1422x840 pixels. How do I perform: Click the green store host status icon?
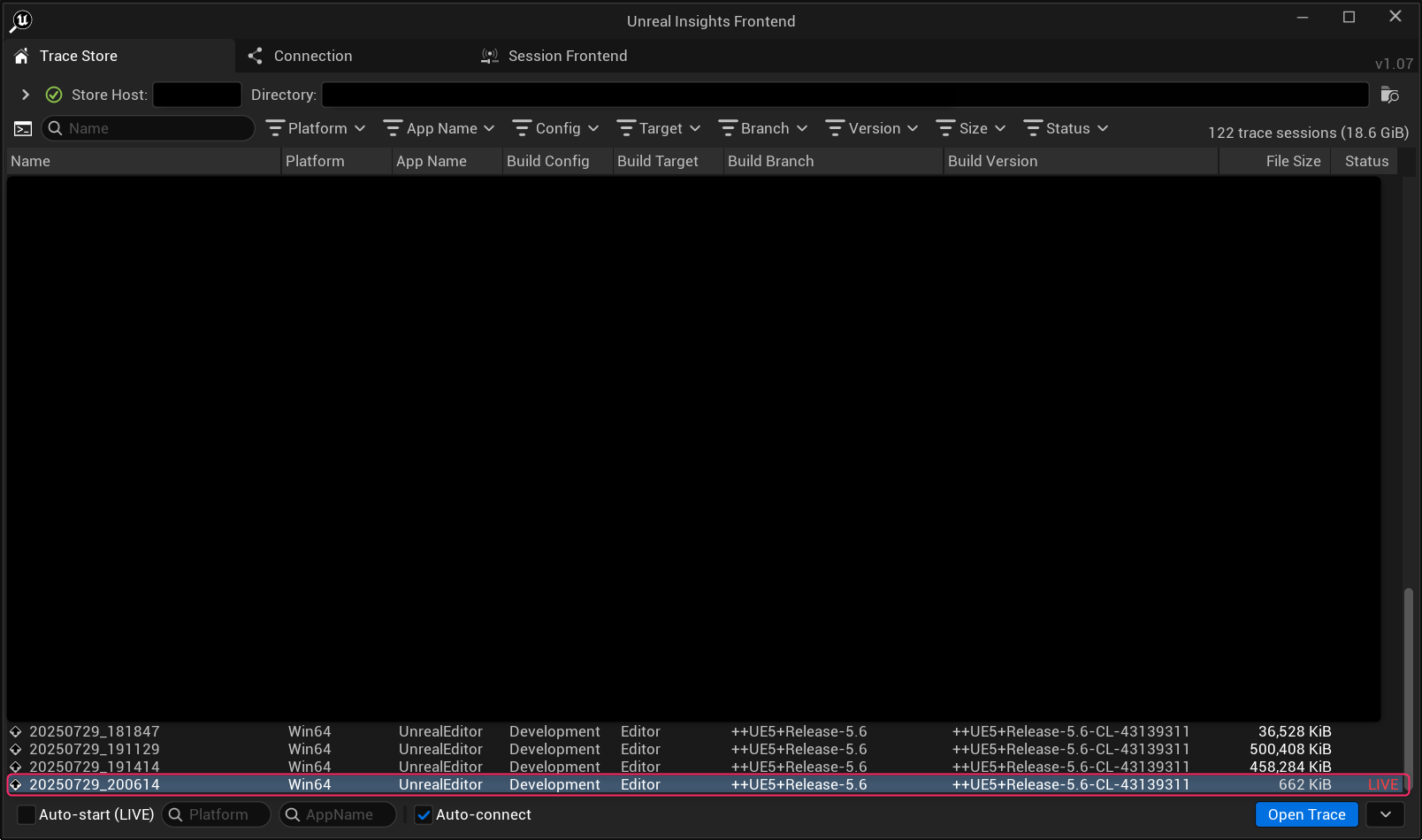[x=54, y=95]
